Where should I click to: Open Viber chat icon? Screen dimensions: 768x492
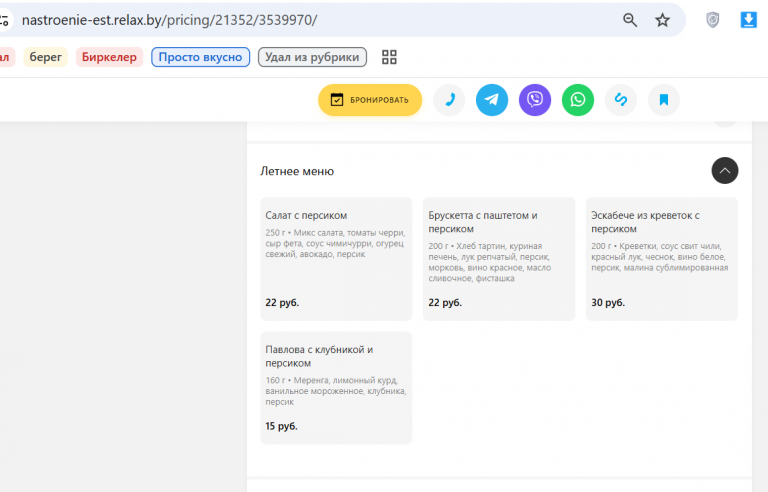[535, 100]
